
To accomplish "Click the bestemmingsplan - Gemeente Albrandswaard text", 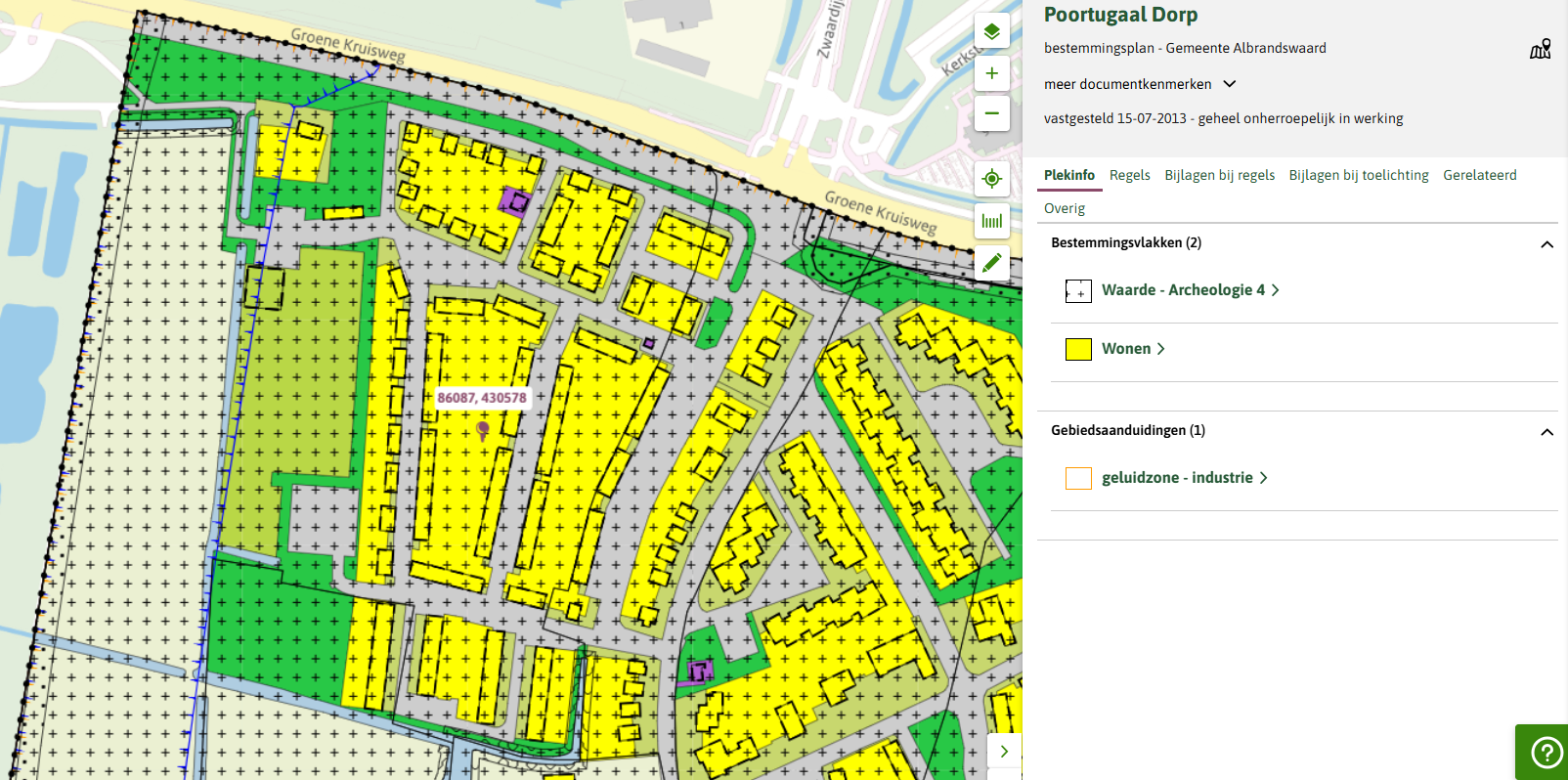I will pos(1185,48).
